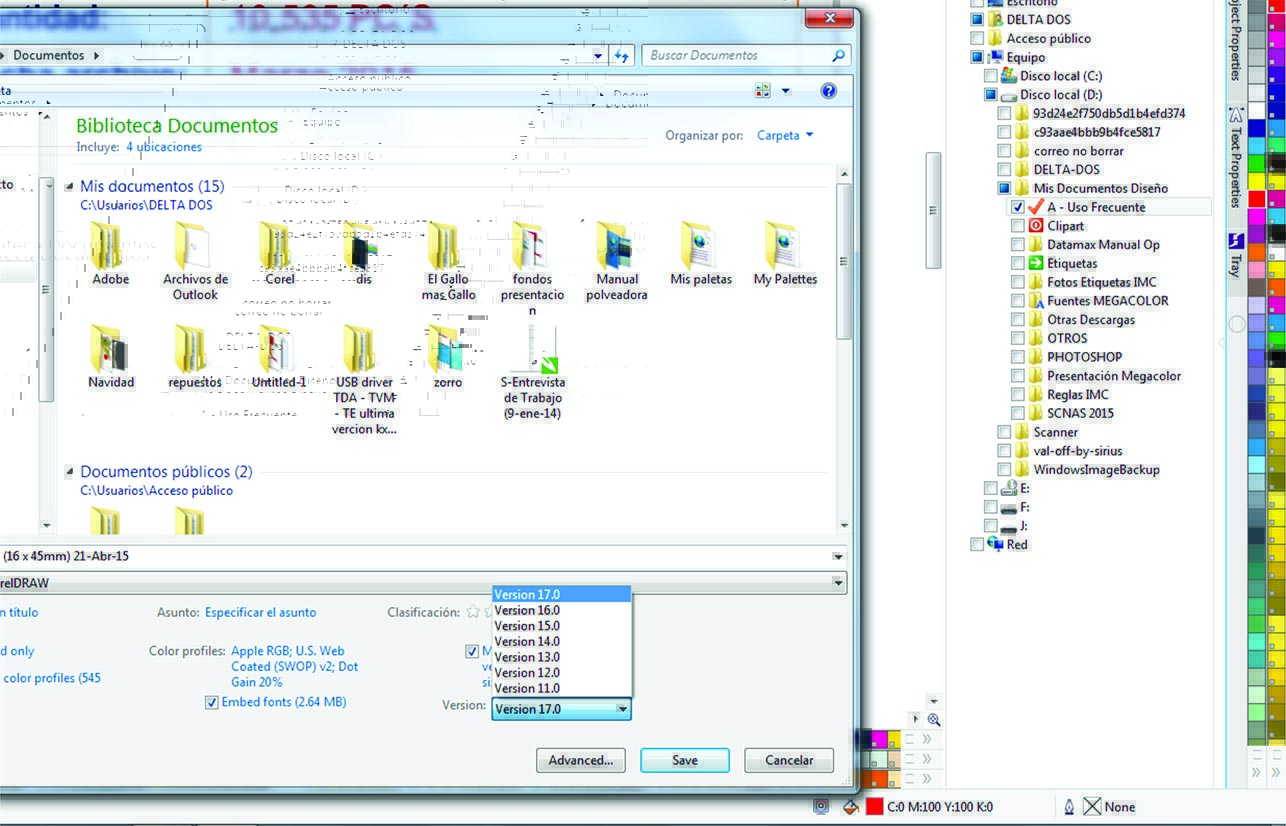The width and height of the screenshot is (1286, 826).
Task: Click the Advanced... button
Action: tap(581, 760)
